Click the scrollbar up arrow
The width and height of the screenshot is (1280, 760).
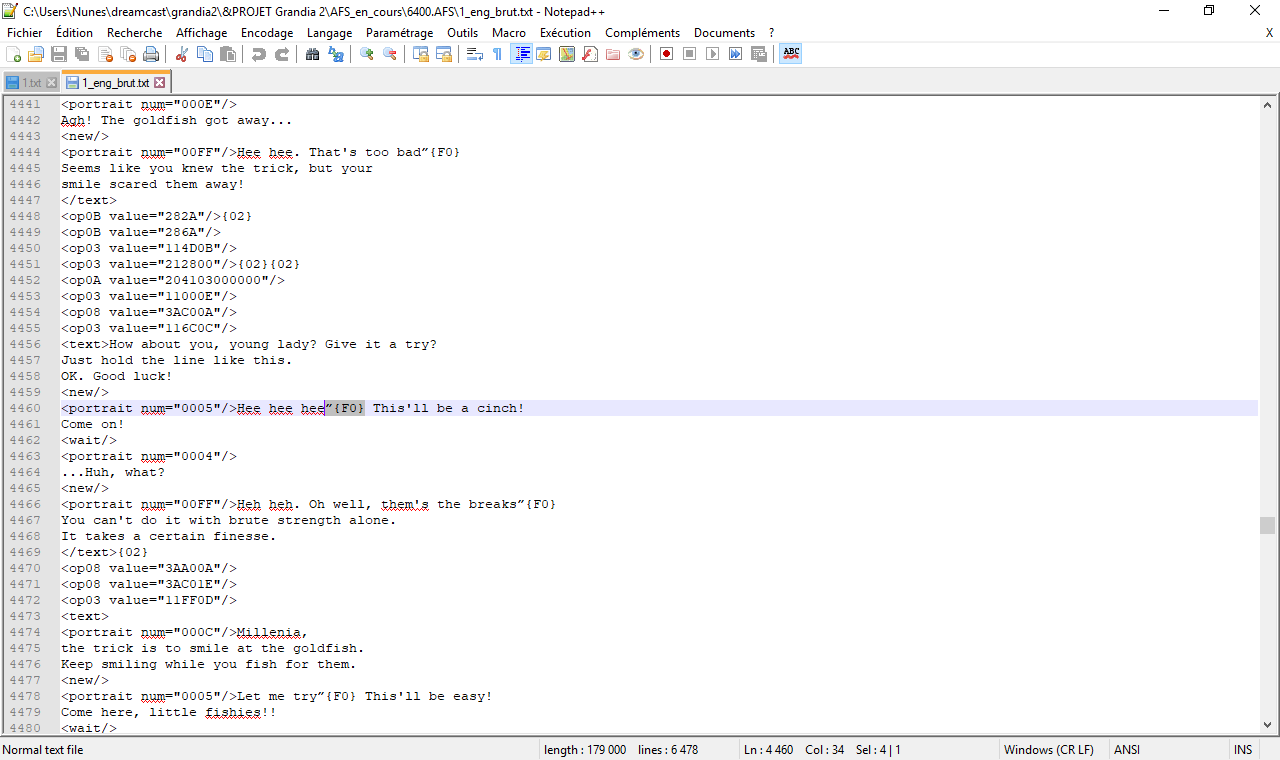[1268, 104]
